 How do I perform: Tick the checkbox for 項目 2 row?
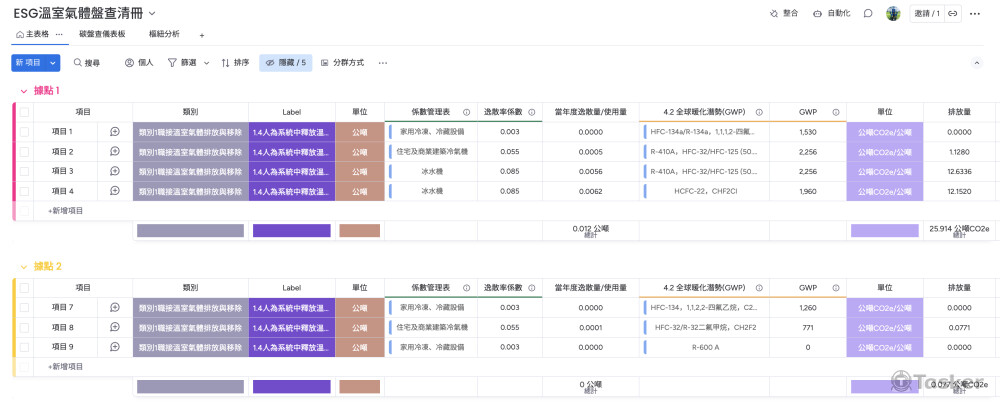coord(25,152)
